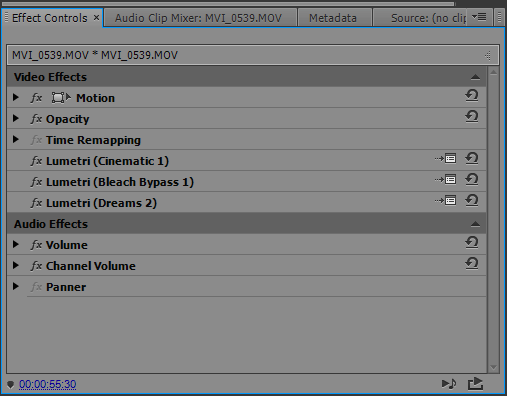Click the 00:00:55:30 timecode
Screen dimensions: 507x396
[48, 384]
